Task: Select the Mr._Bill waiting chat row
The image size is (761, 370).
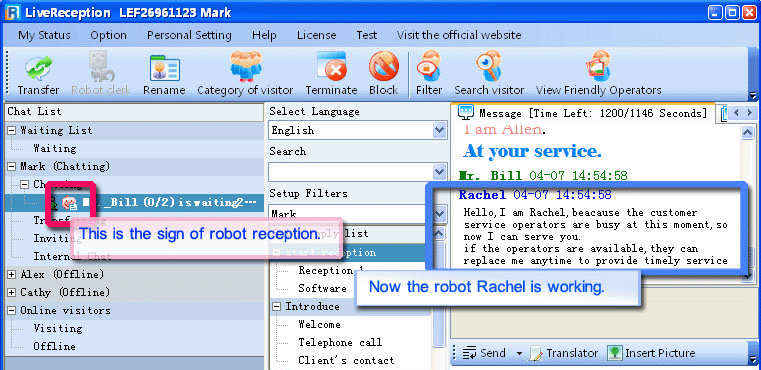Action: (x=133, y=202)
